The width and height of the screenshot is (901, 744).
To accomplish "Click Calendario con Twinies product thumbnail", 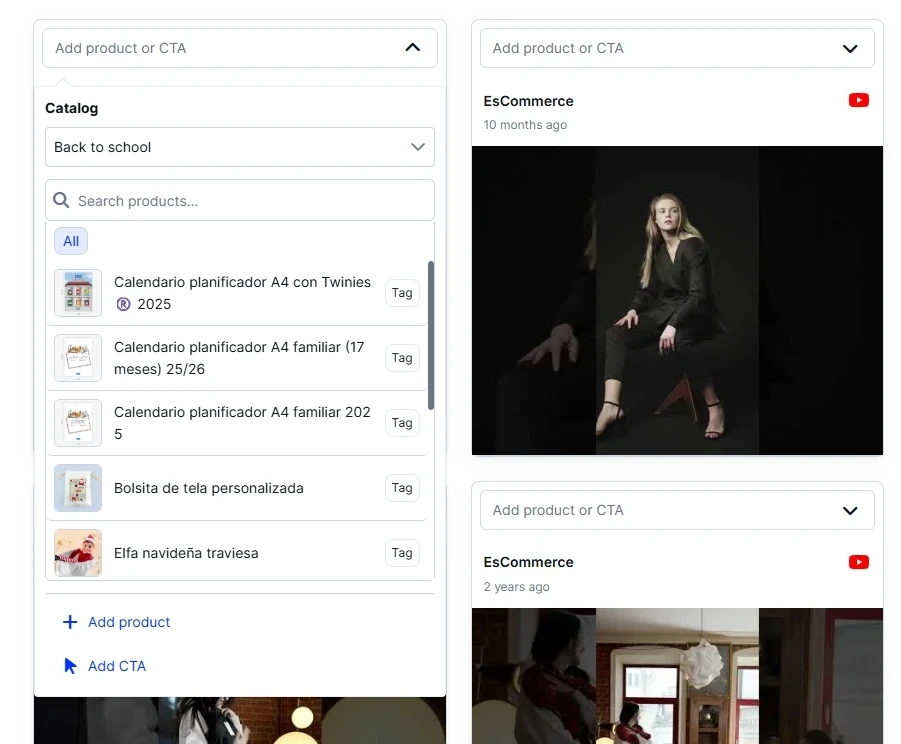I will [78, 293].
